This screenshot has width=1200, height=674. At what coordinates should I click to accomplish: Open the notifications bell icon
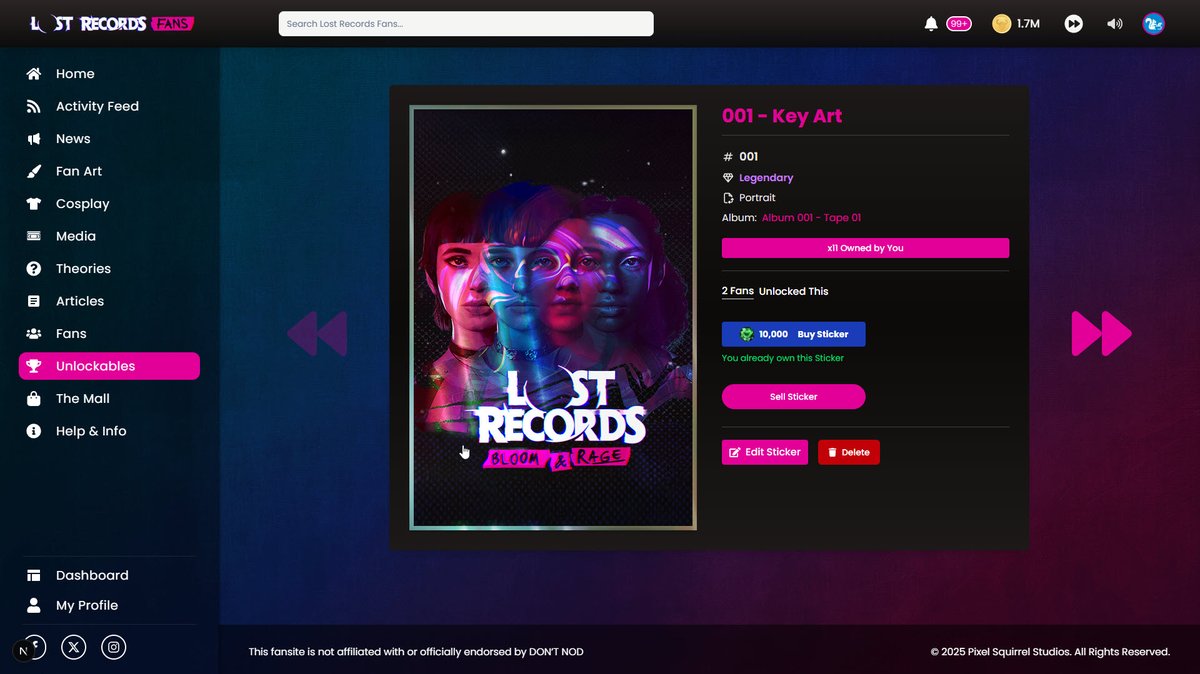931,23
